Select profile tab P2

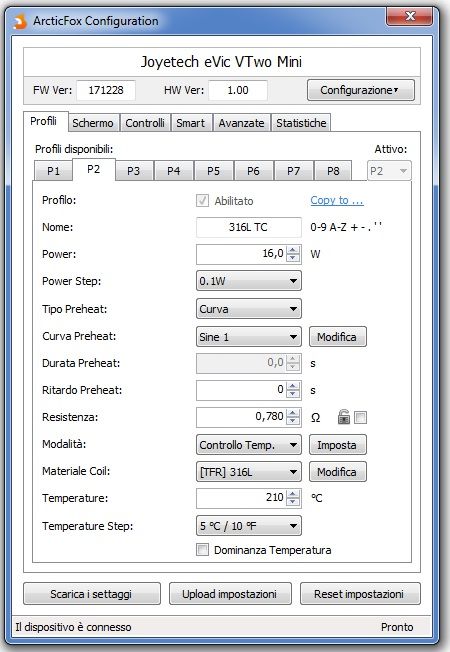tap(94, 169)
